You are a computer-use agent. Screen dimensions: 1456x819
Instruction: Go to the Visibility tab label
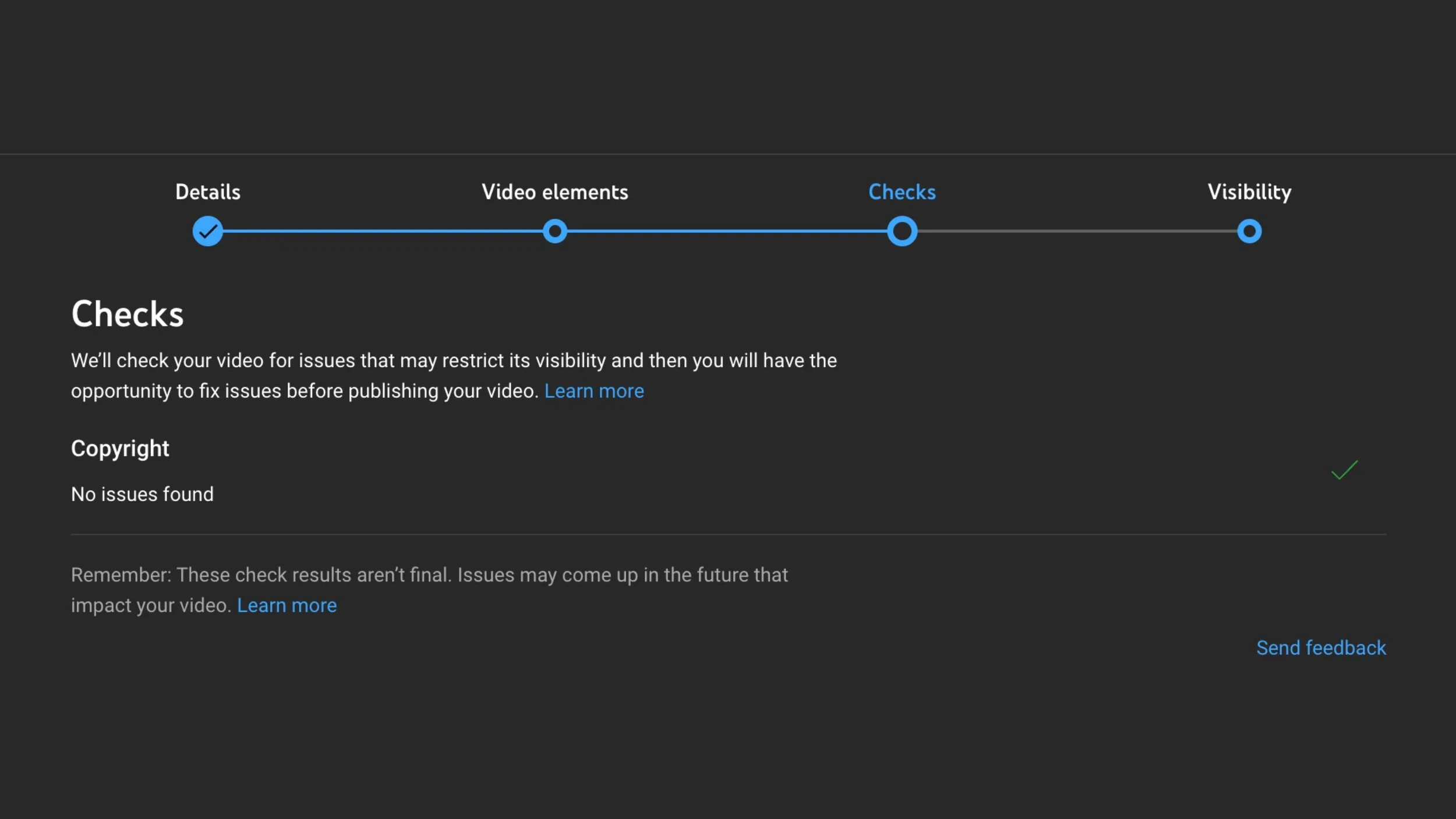click(x=1249, y=192)
